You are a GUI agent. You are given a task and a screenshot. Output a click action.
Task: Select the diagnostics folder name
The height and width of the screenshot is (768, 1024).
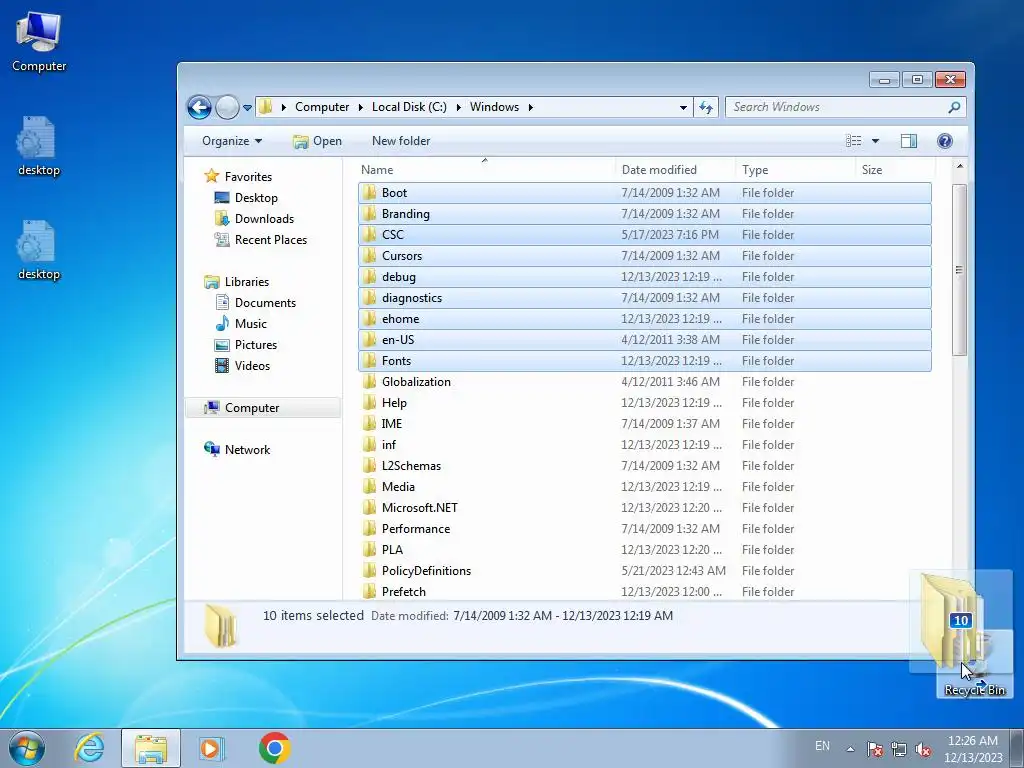coord(412,298)
